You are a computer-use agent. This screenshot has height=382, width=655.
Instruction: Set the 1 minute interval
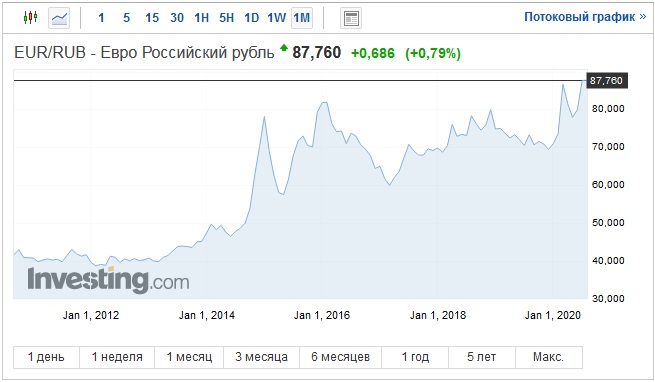point(101,18)
